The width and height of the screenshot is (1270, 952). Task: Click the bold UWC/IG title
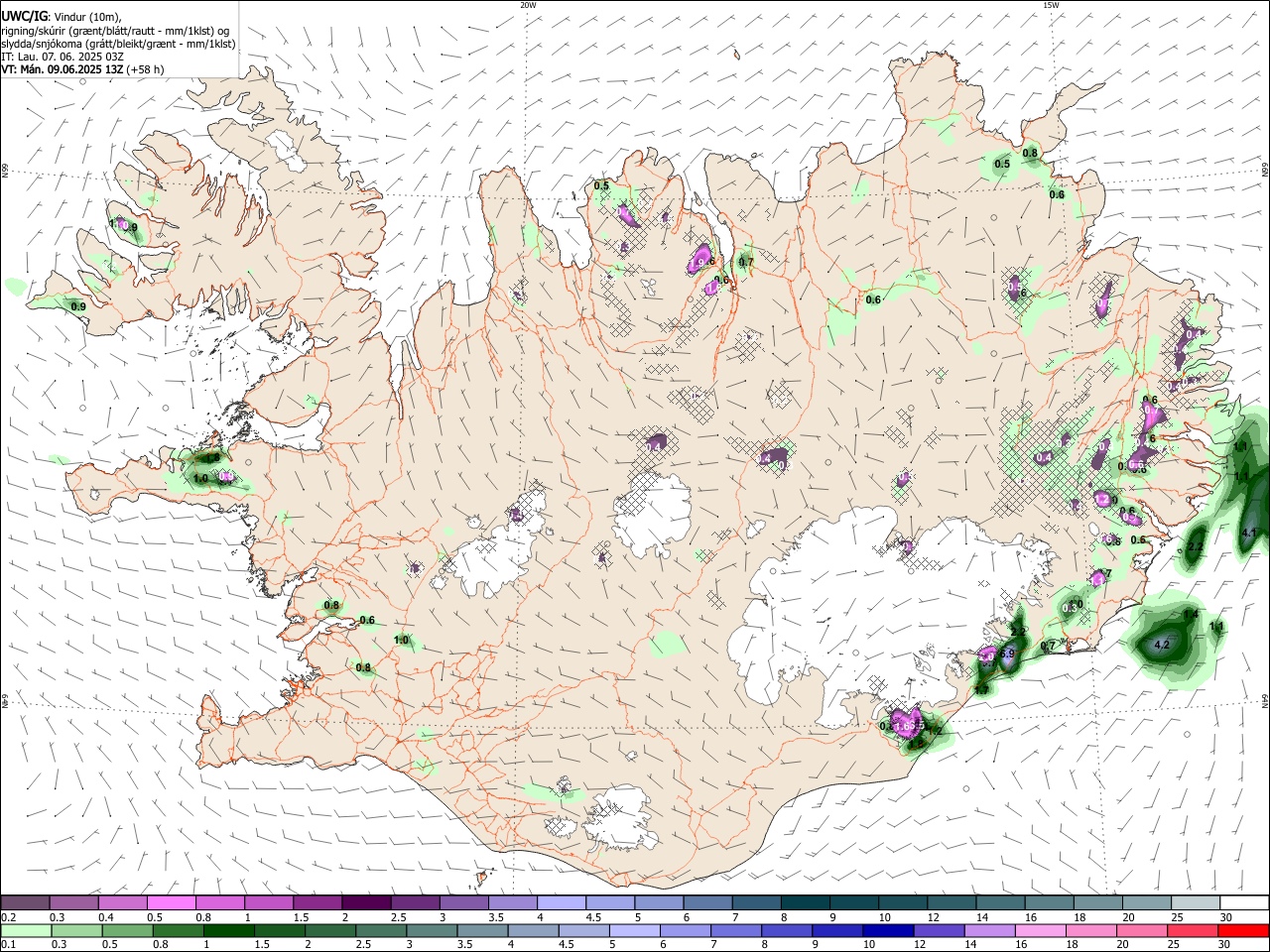pos(25,16)
